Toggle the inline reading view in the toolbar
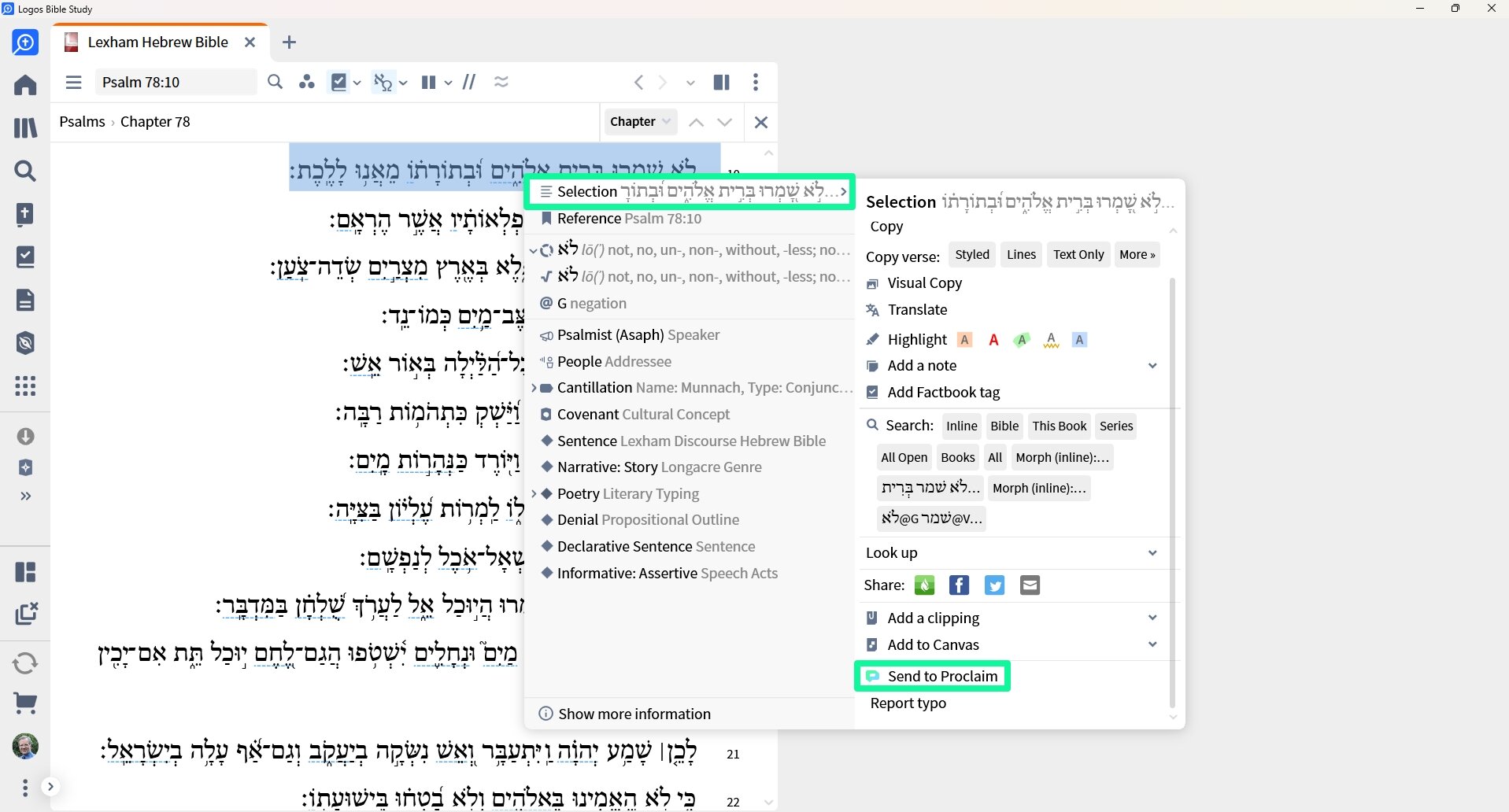Screen dimensions: 1509x812 point(468,82)
